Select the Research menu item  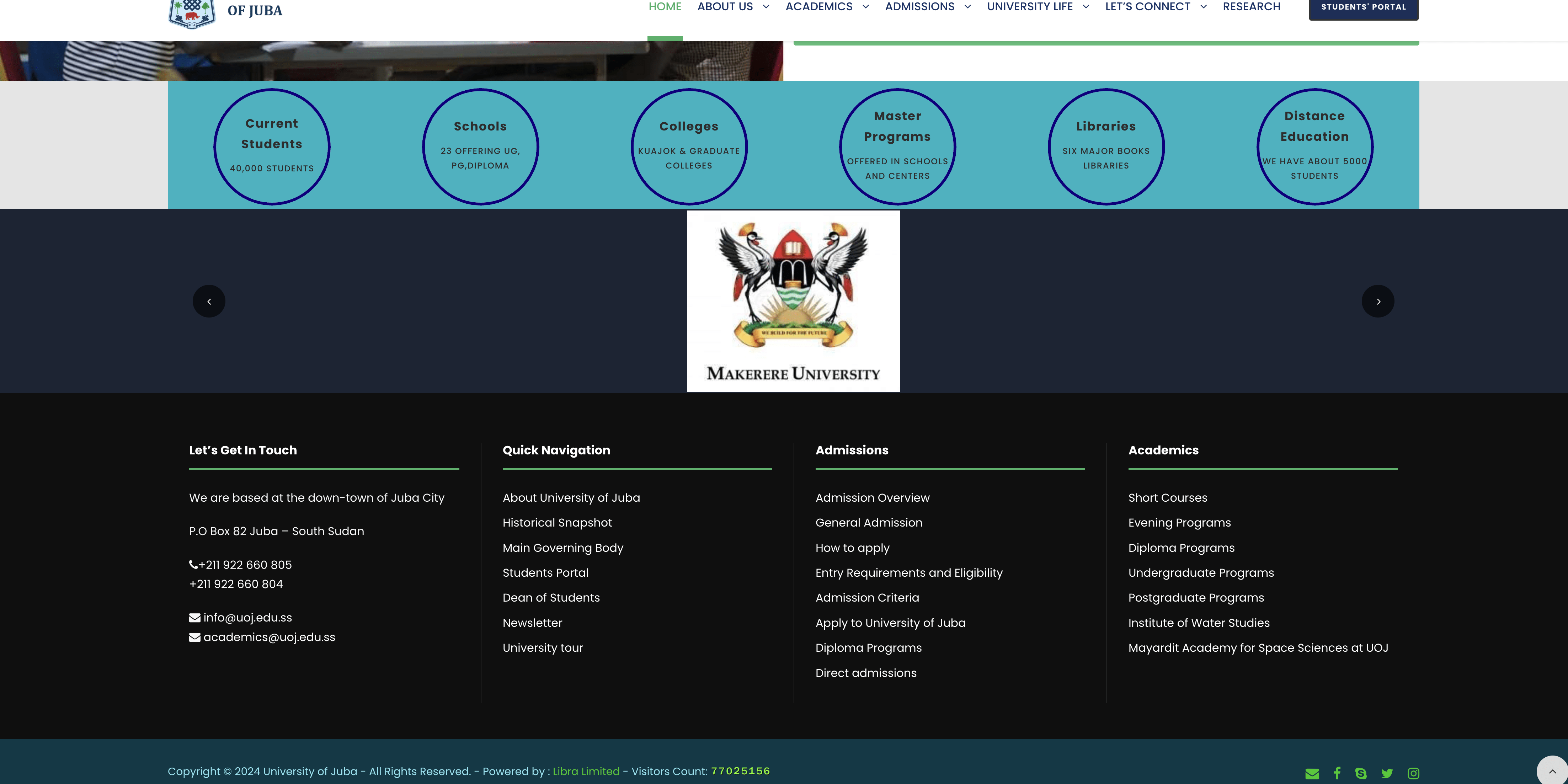pyautogui.click(x=1252, y=7)
